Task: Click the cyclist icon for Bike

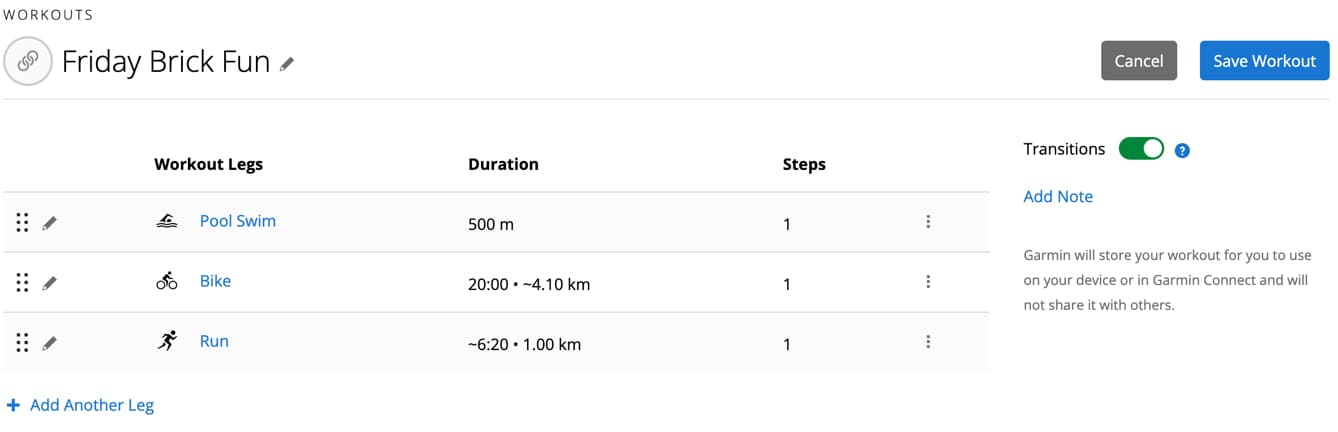Action: (167, 281)
